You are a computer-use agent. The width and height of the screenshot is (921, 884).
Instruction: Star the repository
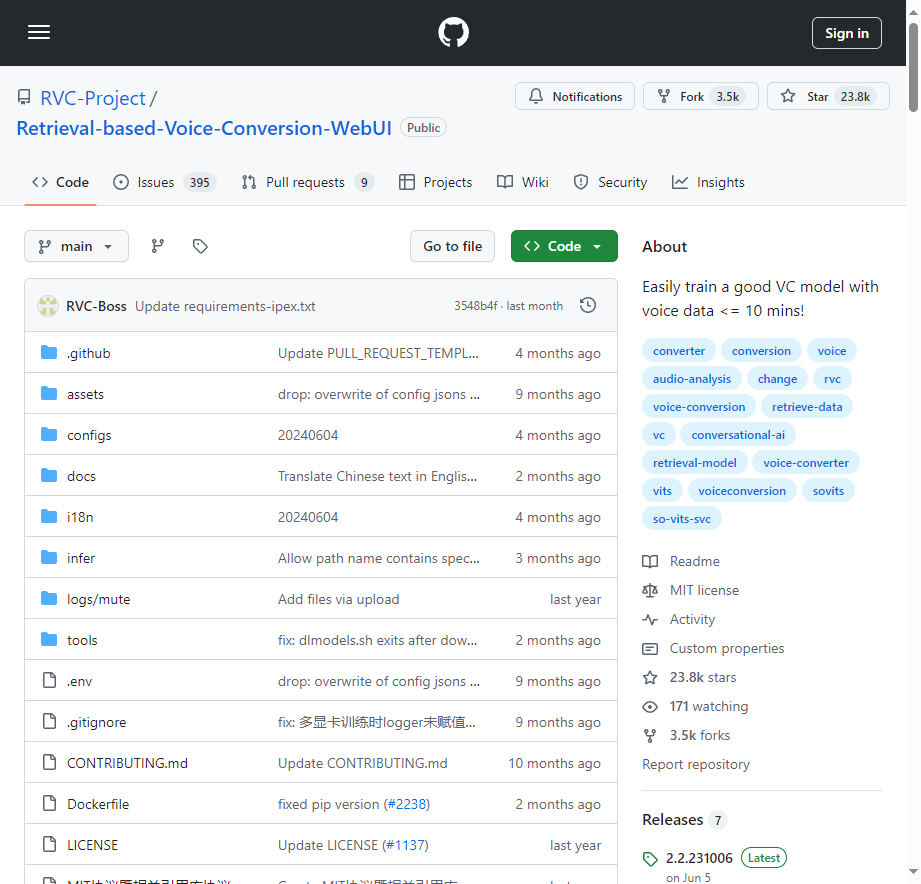tap(828, 96)
